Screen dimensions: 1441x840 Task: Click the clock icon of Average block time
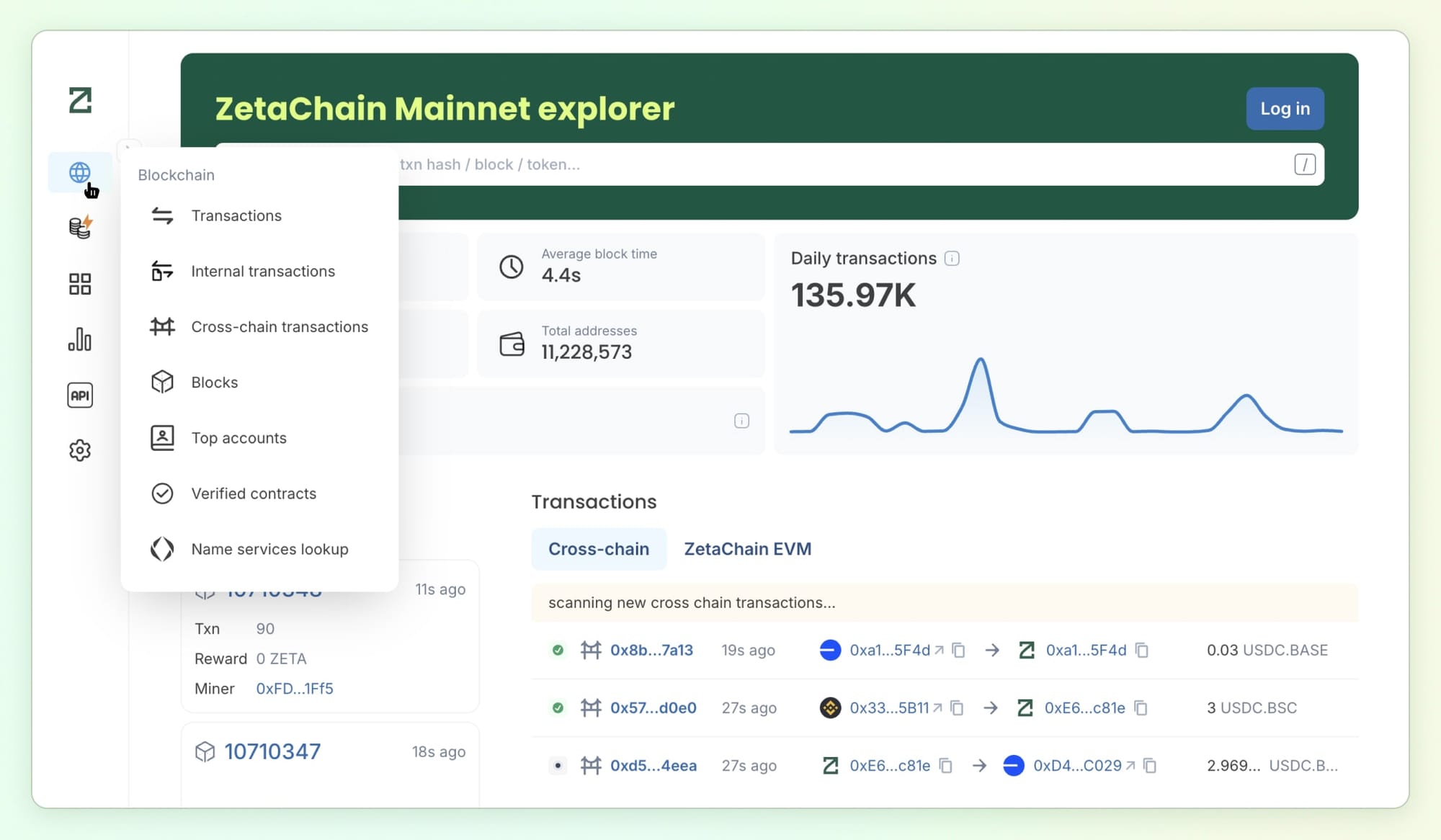click(x=512, y=267)
